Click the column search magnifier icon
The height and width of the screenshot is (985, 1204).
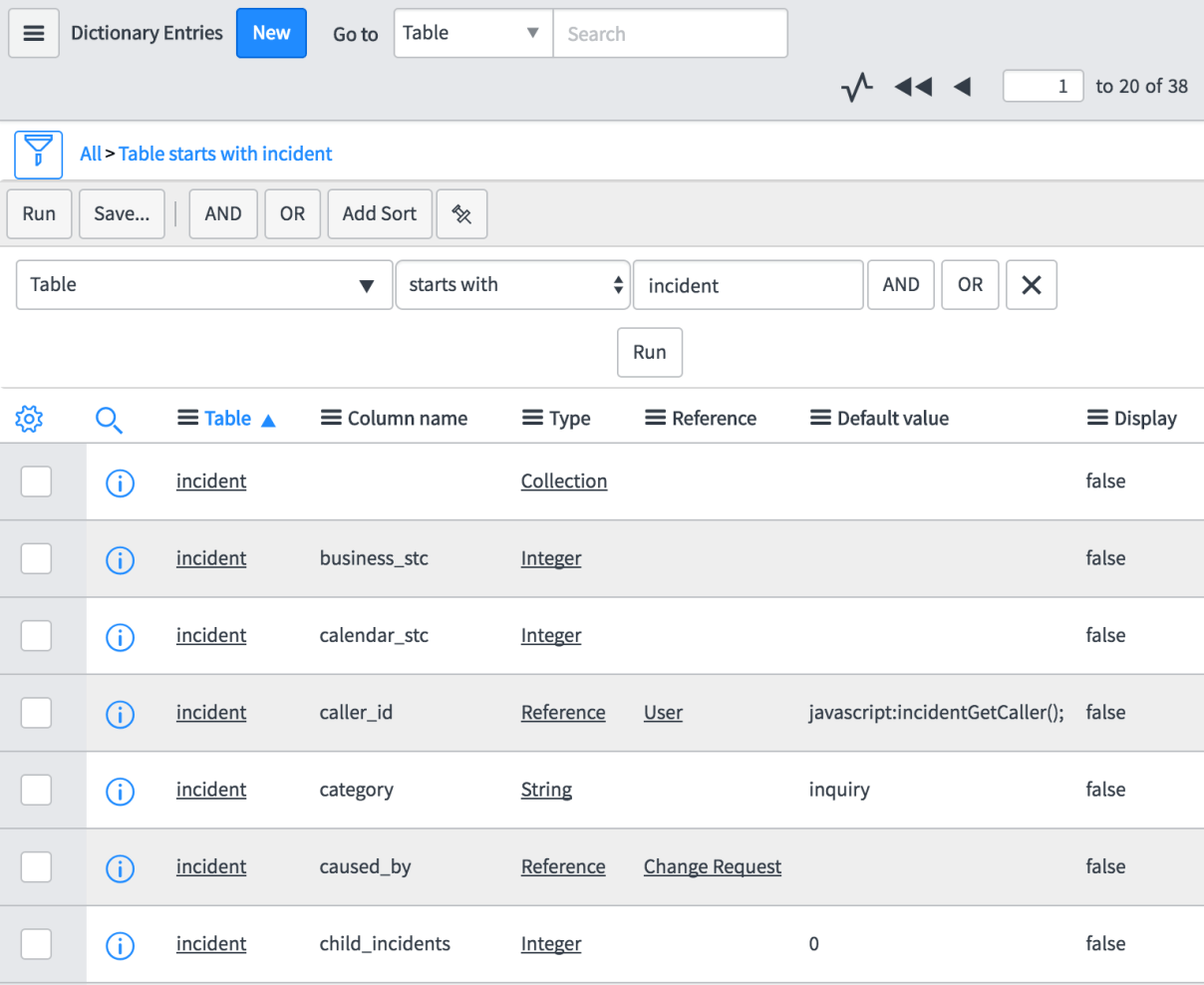point(109,420)
